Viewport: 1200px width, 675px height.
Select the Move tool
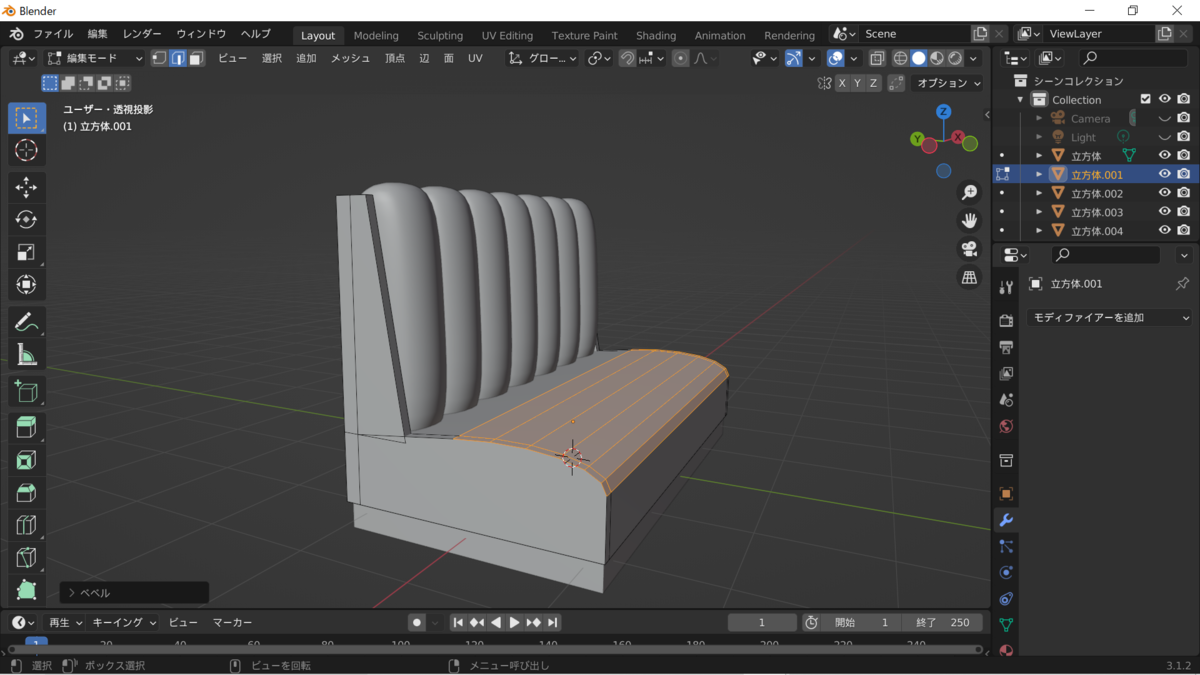(x=27, y=187)
